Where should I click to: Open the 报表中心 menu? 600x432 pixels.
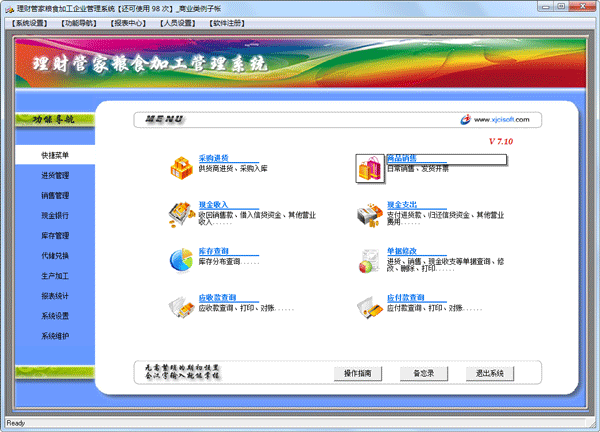point(127,22)
